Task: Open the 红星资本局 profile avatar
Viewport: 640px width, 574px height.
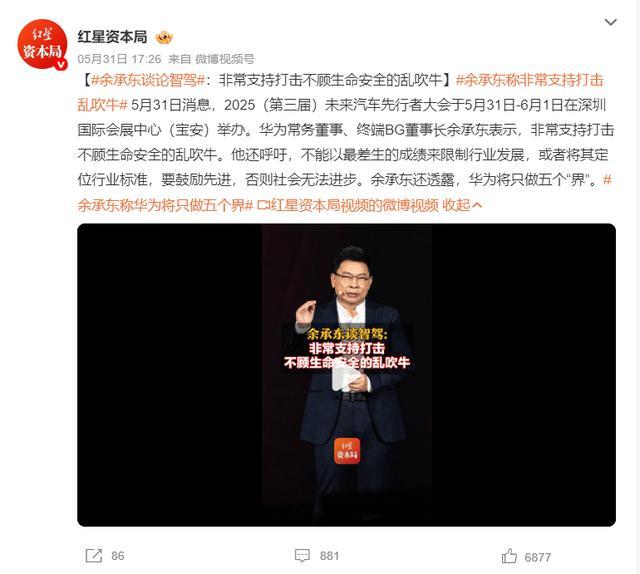Action: pyautogui.click(x=42, y=44)
